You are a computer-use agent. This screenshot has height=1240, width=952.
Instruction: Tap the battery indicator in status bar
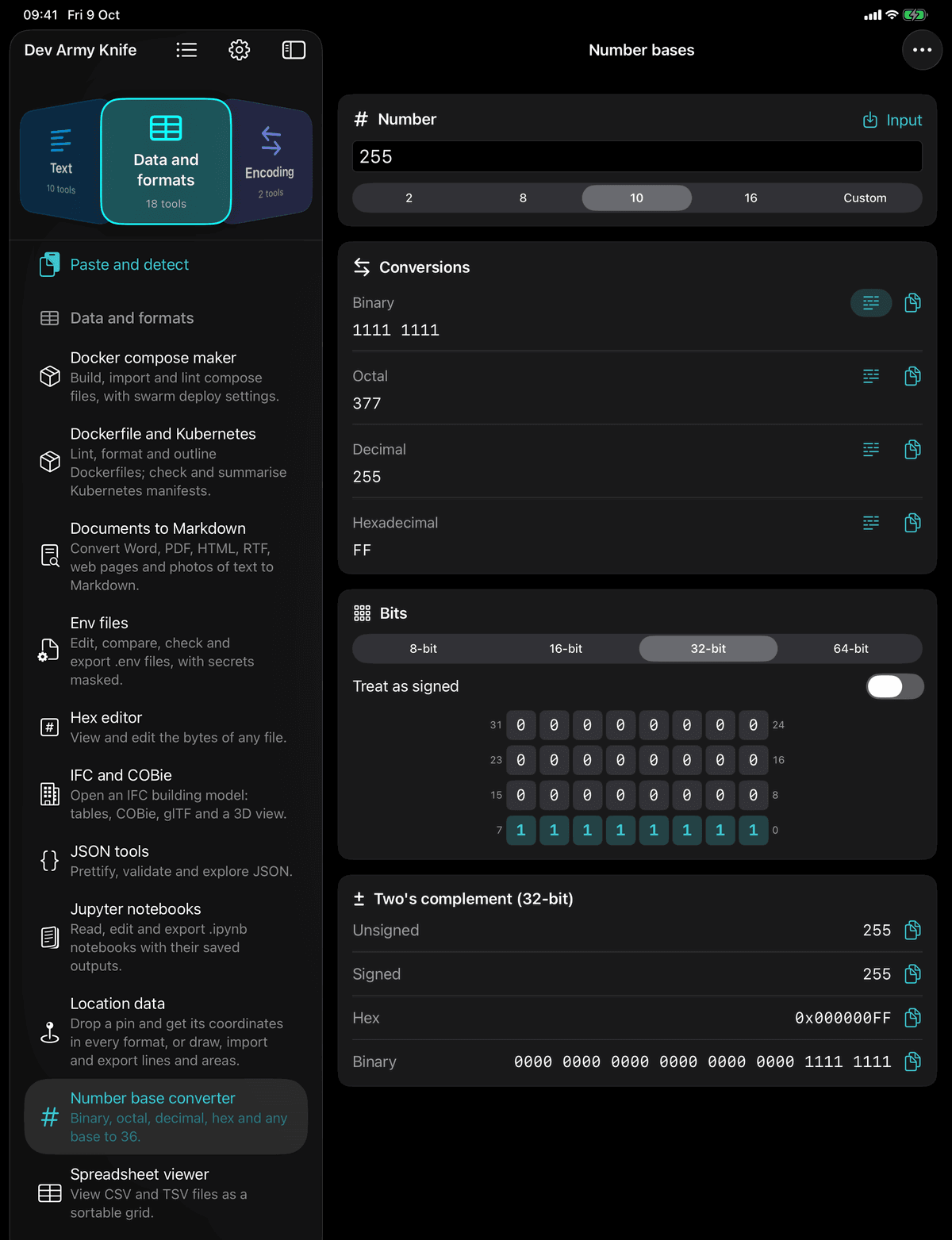pyautogui.click(x=914, y=15)
